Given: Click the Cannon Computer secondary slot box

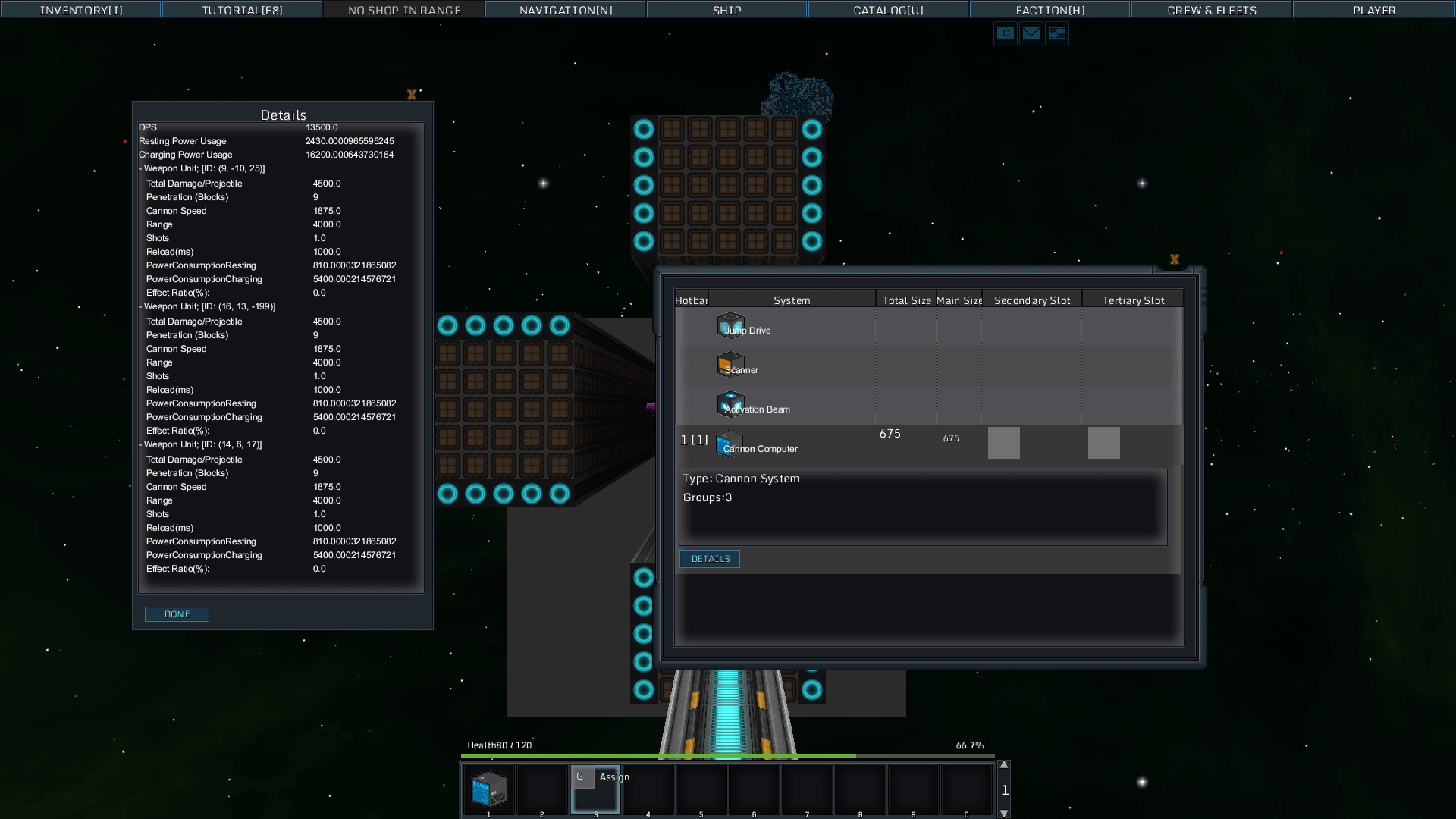Looking at the screenshot, I should [1003, 443].
